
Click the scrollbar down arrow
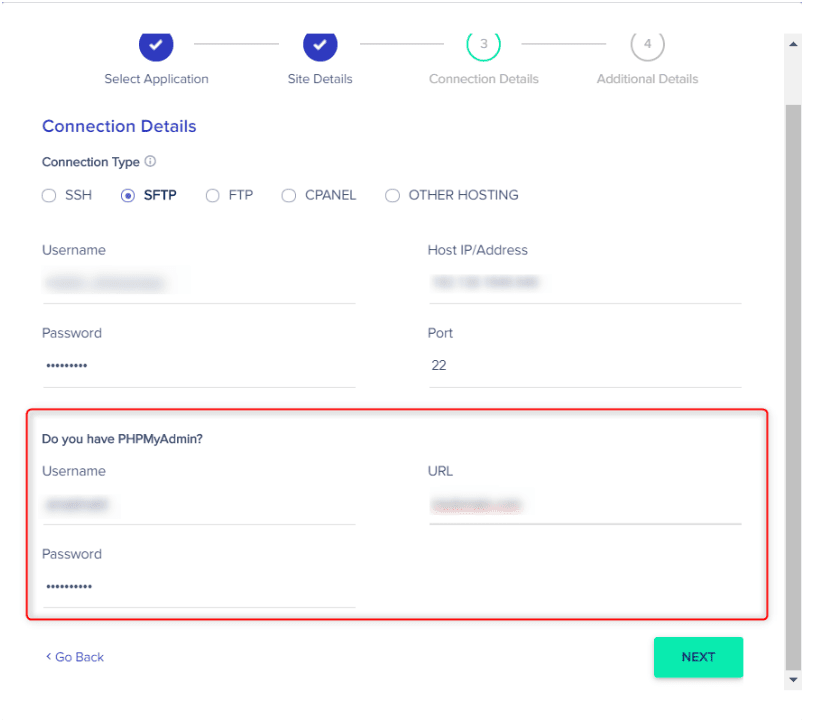coord(794,680)
